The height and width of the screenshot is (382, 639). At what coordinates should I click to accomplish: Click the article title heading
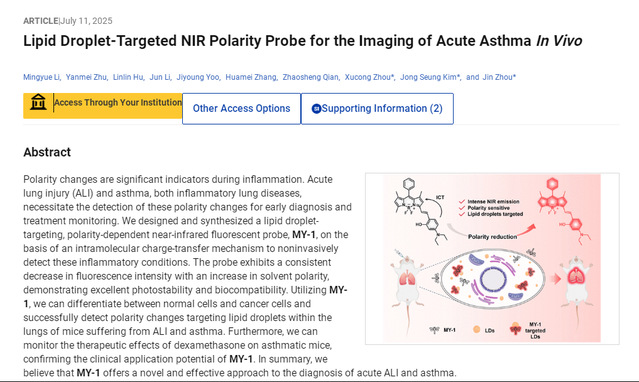point(302,41)
